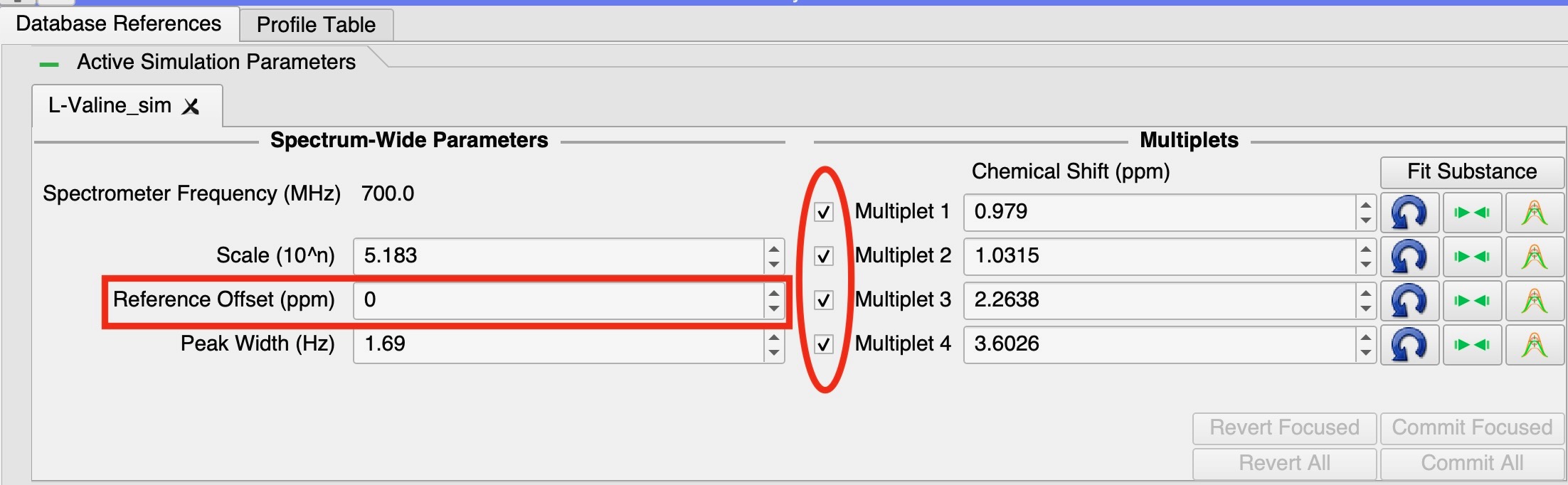Click the blue revert arrow for Multiplet 3
Image resolution: width=1568 pixels, height=485 pixels.
pos(1409,301)
